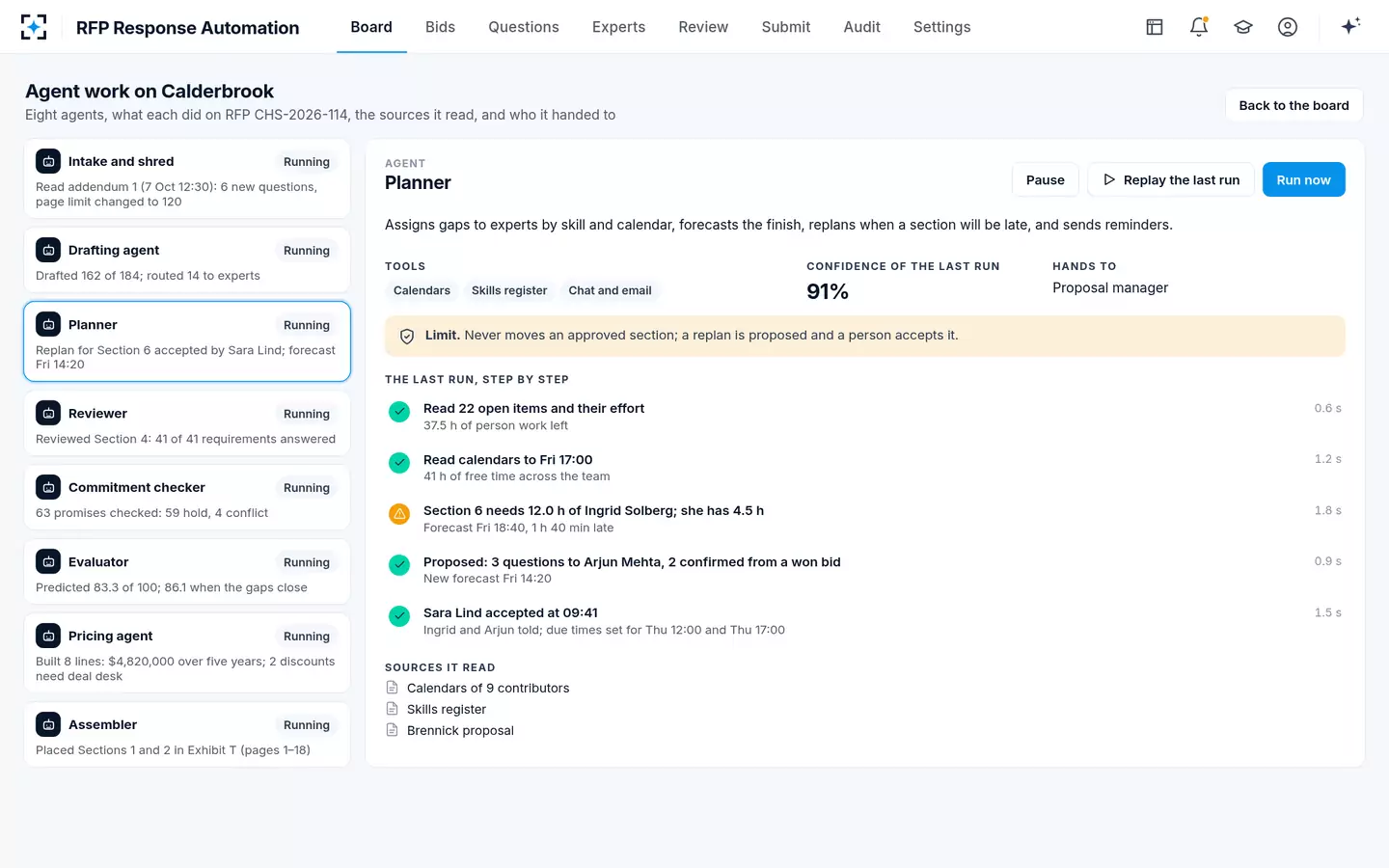Click the Drafting agent robot icon

tap(48, 250)
